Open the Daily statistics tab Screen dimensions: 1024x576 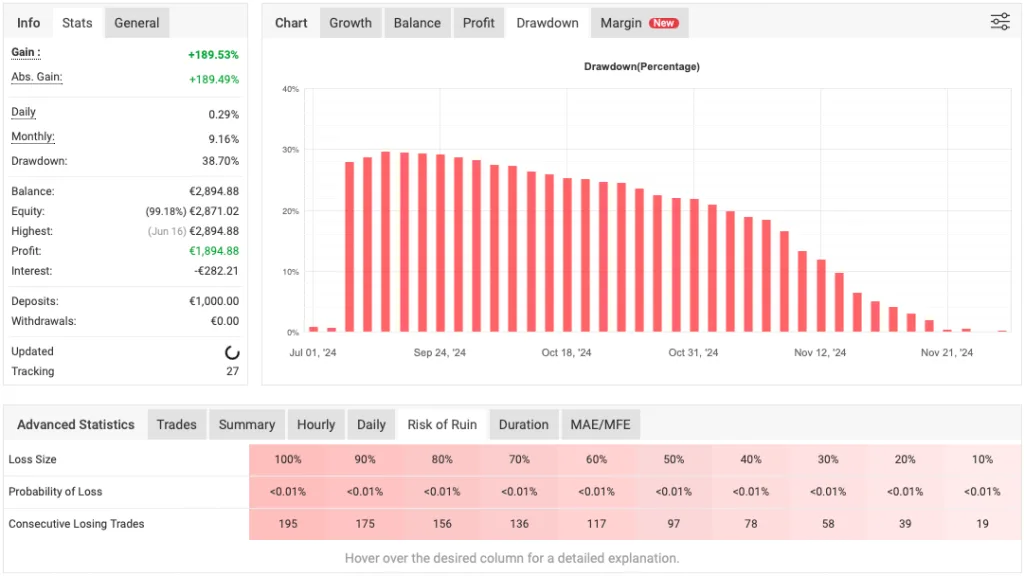click(x=371, y=424)
